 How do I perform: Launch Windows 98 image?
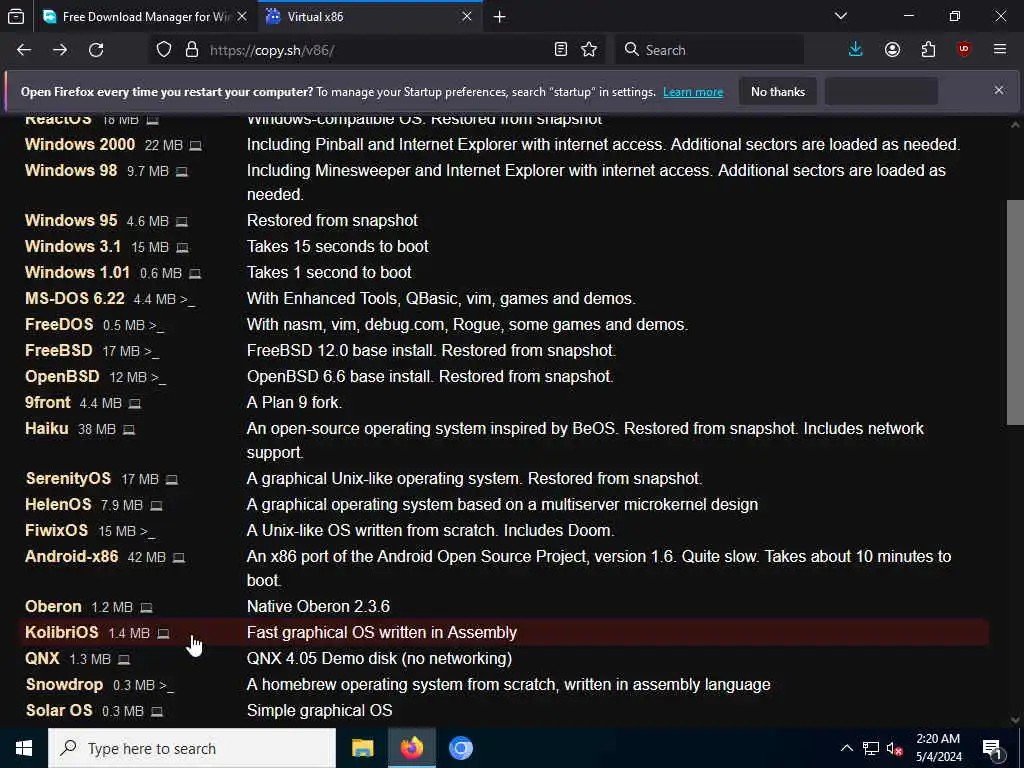pyautogui.click(x=71, y=170)
